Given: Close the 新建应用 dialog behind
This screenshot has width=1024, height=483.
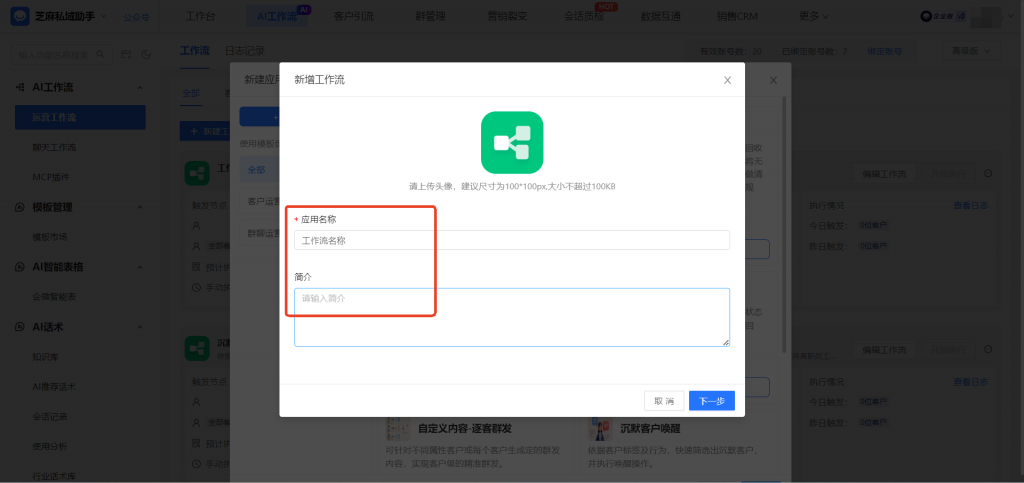Looking at the screenshot, I should tap(774, 80).
